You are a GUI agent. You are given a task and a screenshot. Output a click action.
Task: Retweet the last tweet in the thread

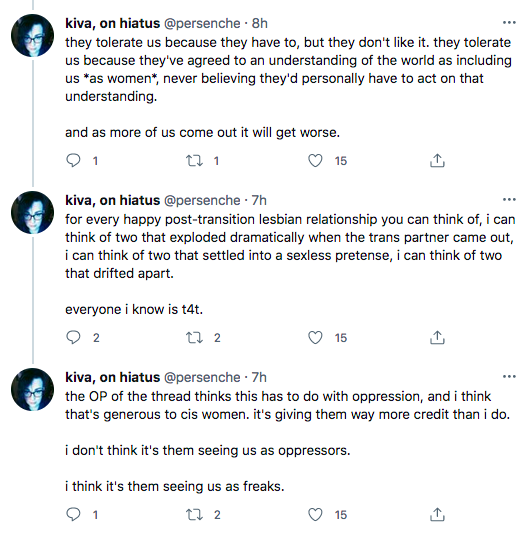pos(194,514)
